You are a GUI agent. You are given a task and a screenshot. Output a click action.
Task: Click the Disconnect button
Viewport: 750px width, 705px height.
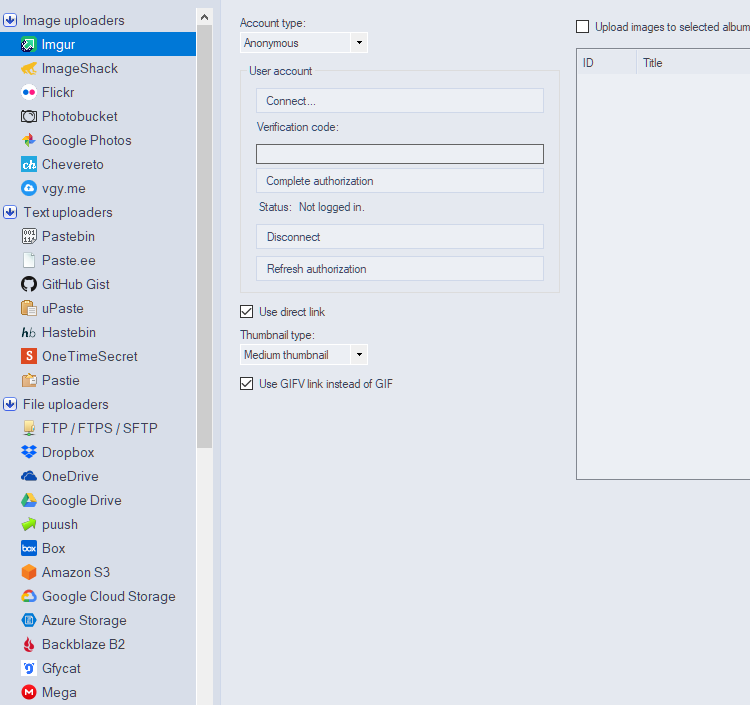[400, 237]
